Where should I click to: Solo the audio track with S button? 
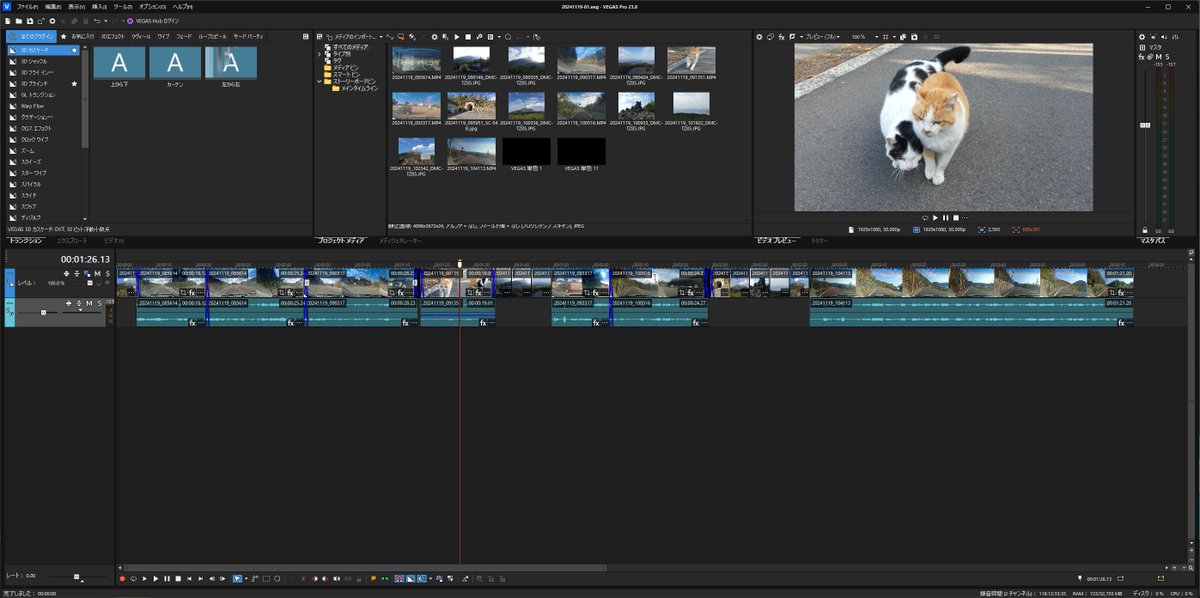(x=99, y=303)
